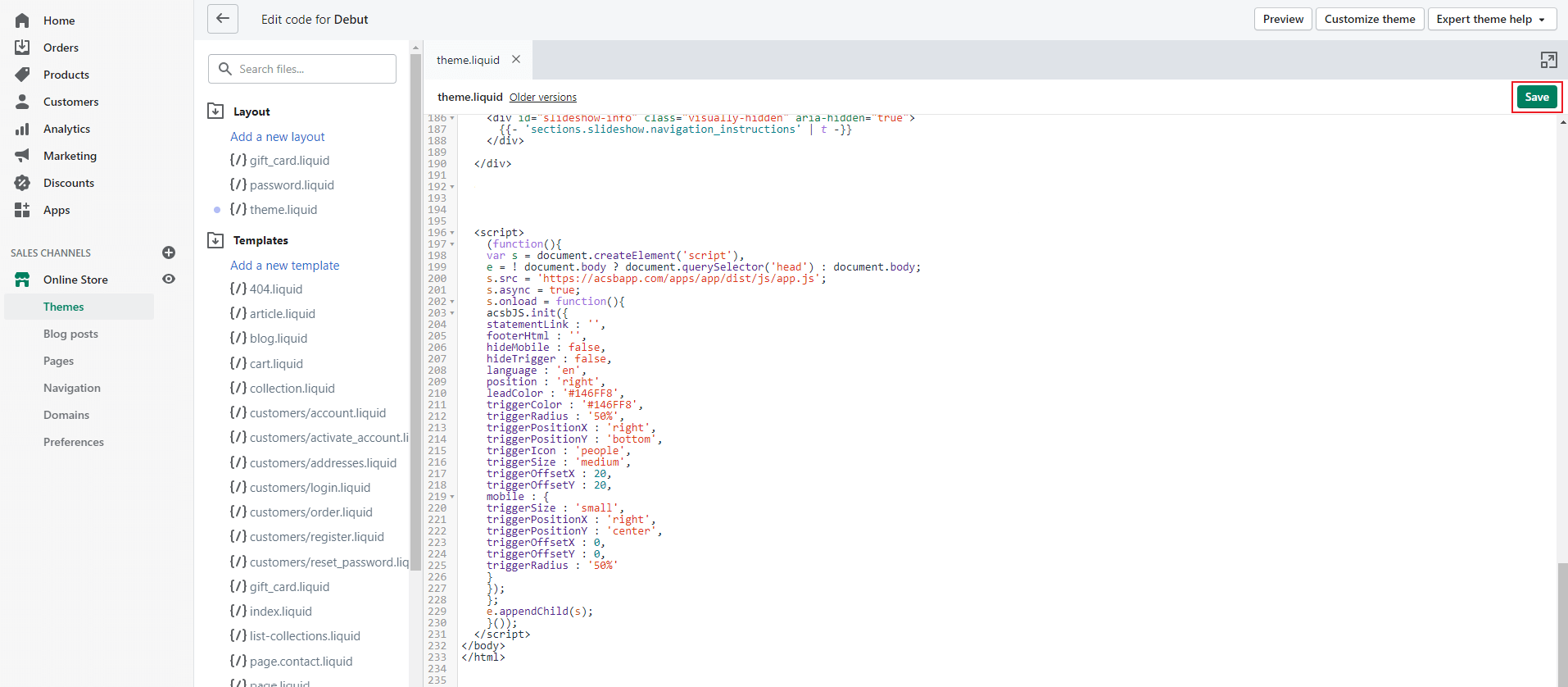This screenshot has height=687, width=1568.
Task: Fold code at line 219
Action: (x=452, y=497)
